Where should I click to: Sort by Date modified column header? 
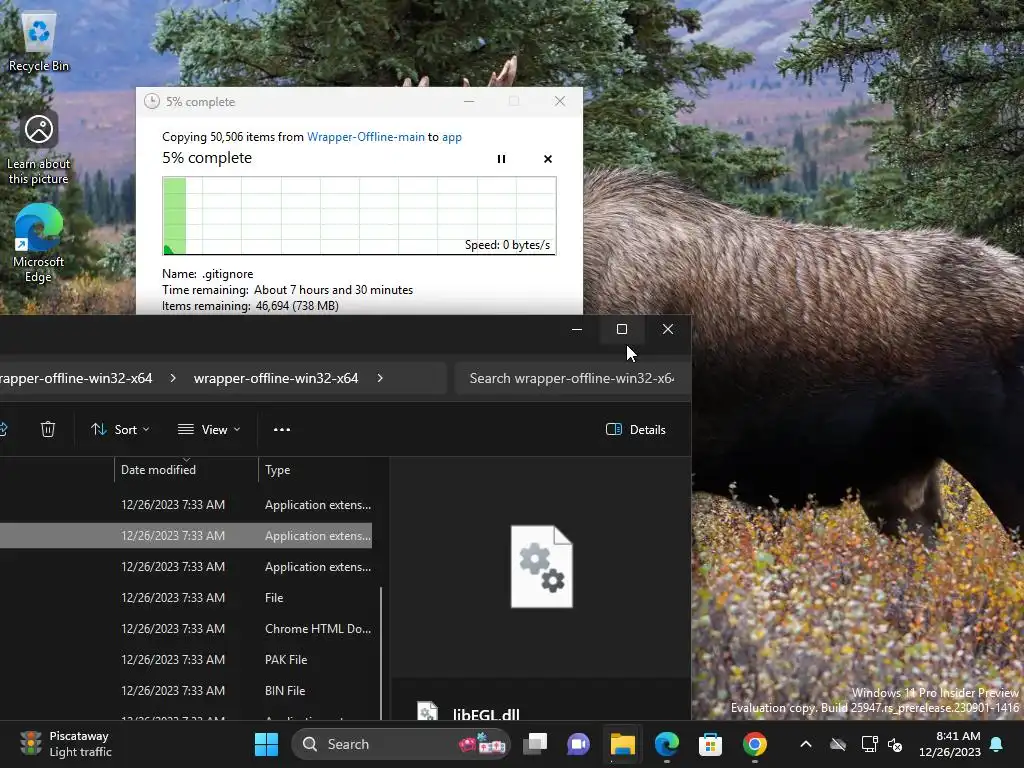(186, 470)
